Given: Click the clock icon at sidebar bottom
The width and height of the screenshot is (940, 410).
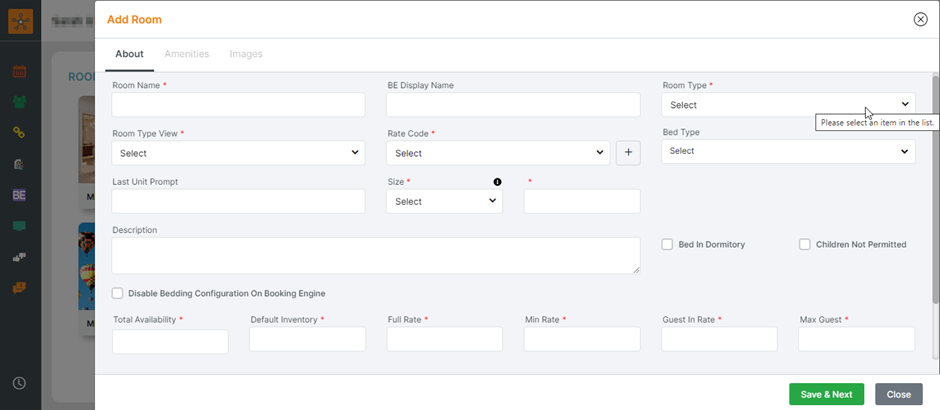Looking at the screenshot, I should [19, 383].
